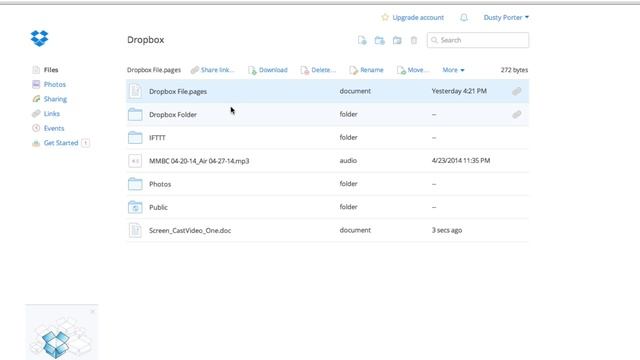Click the Photos sidebar icon
The image size is (640, 360).
[36, 84]
